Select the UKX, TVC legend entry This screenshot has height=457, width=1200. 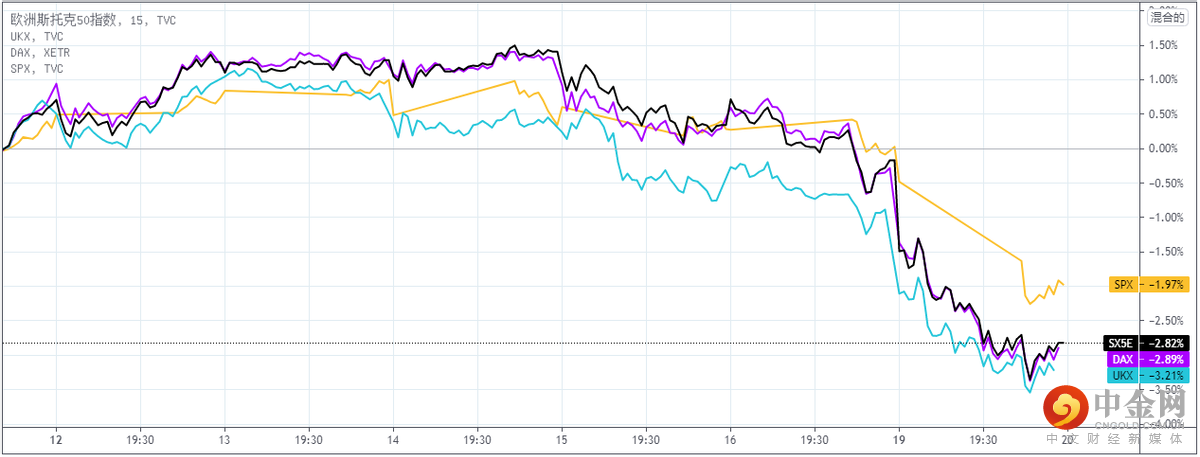click(x=35, y=36)
